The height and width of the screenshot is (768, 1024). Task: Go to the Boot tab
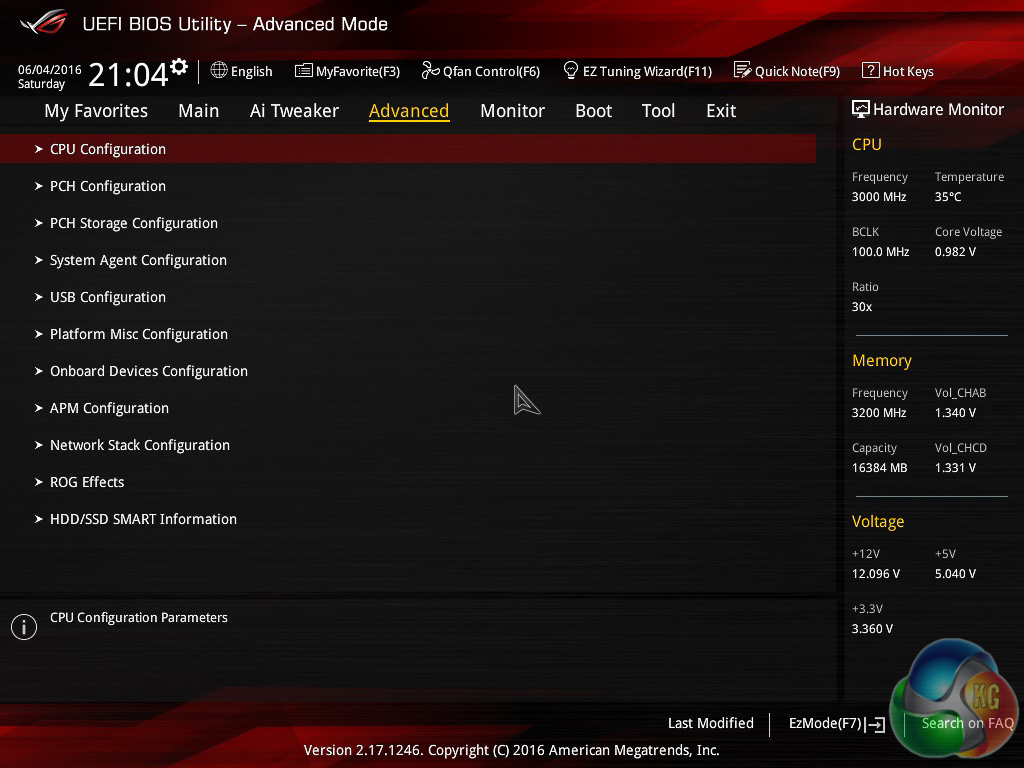pos(593,111)
